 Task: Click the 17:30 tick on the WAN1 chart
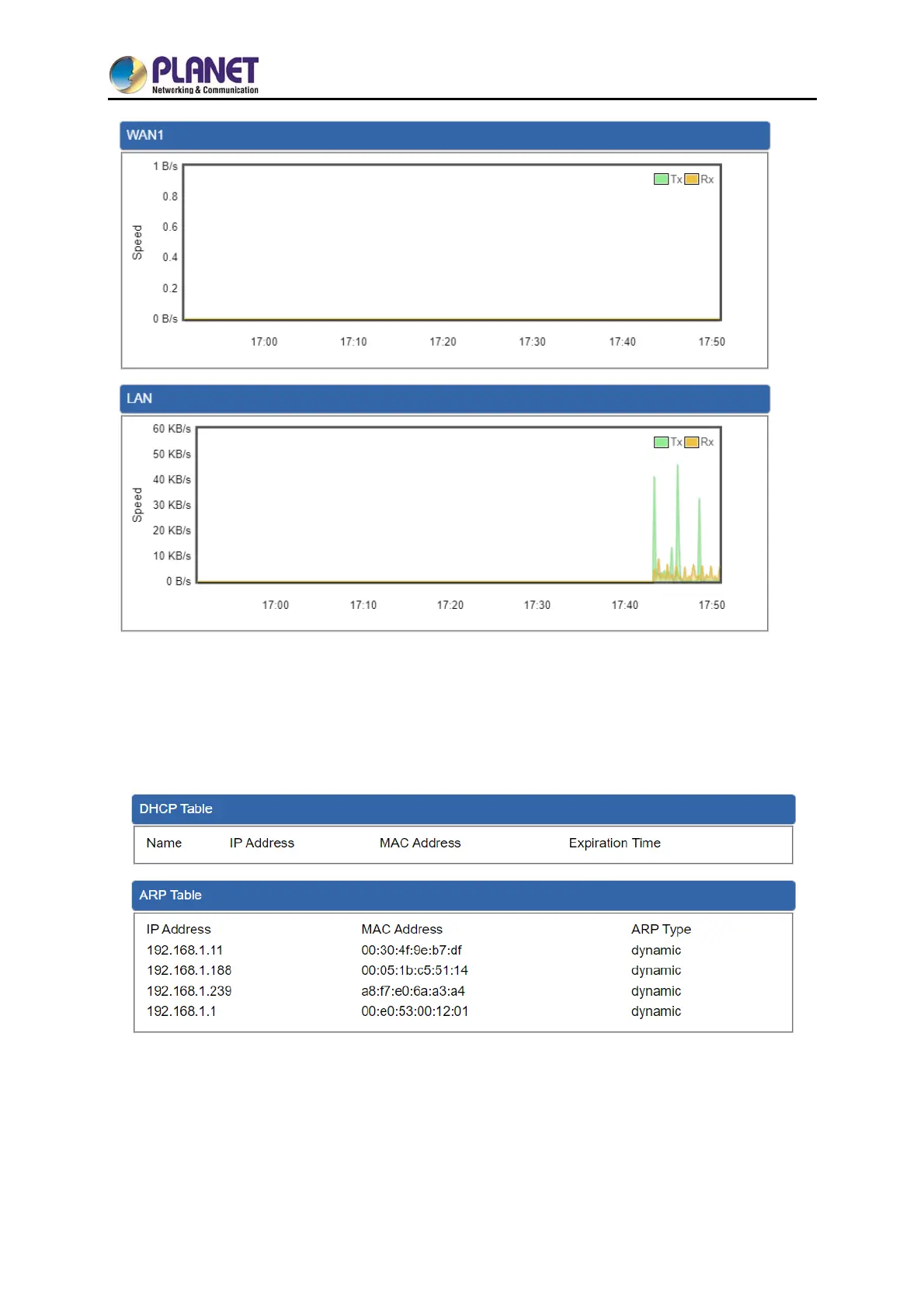[x=533, y=342]
